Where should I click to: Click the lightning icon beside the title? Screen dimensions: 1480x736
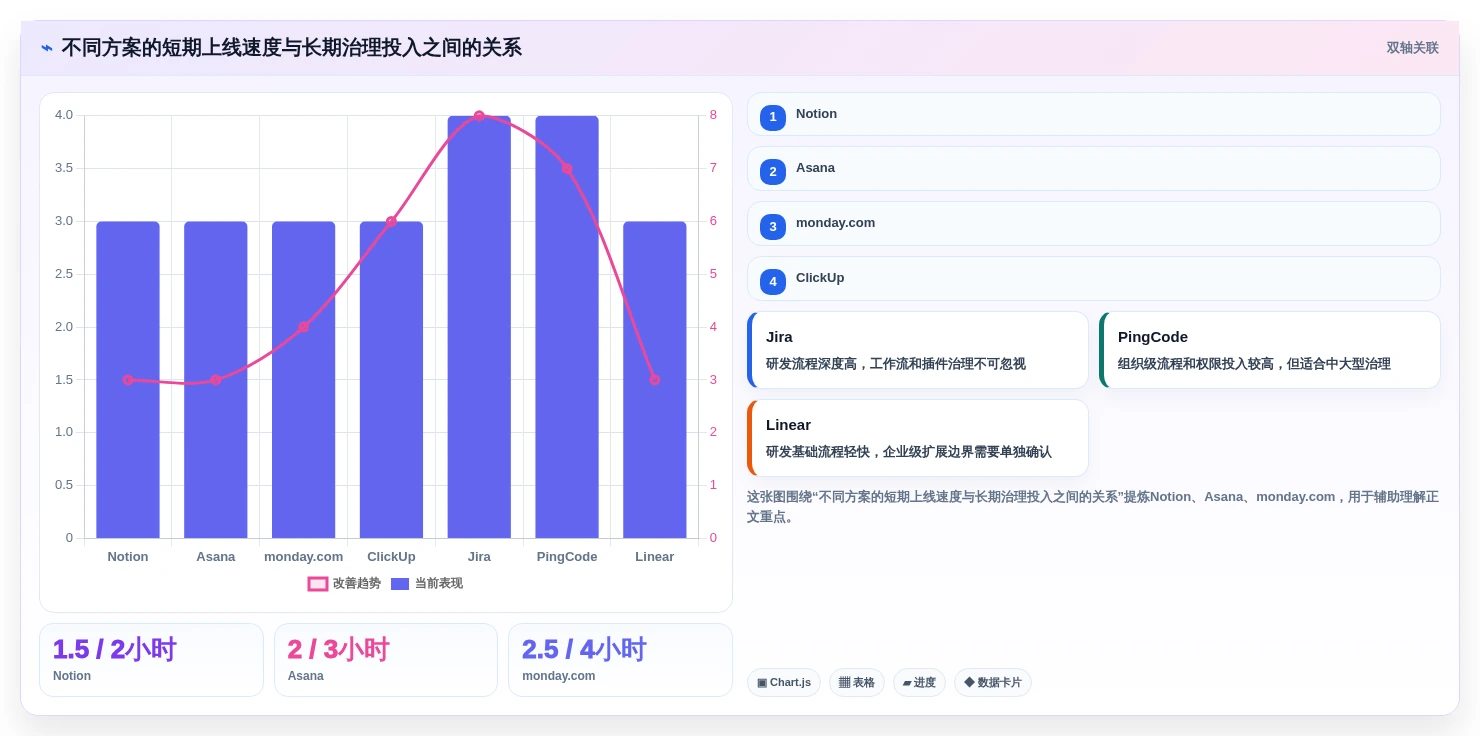point(46,48)
